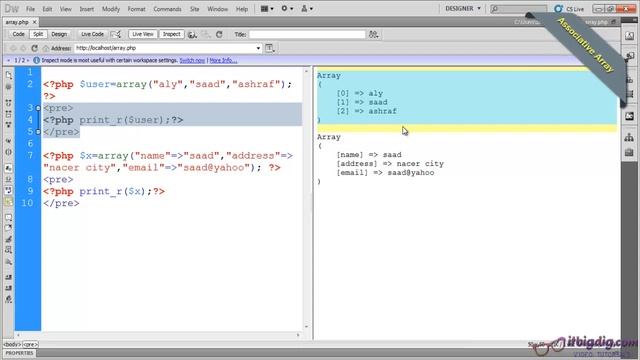Image resolution: width=640 pixels, height=360 pixels.
Task: Click the Outdent Code icon
Action: pyautogui.click(x=9, y=288)
